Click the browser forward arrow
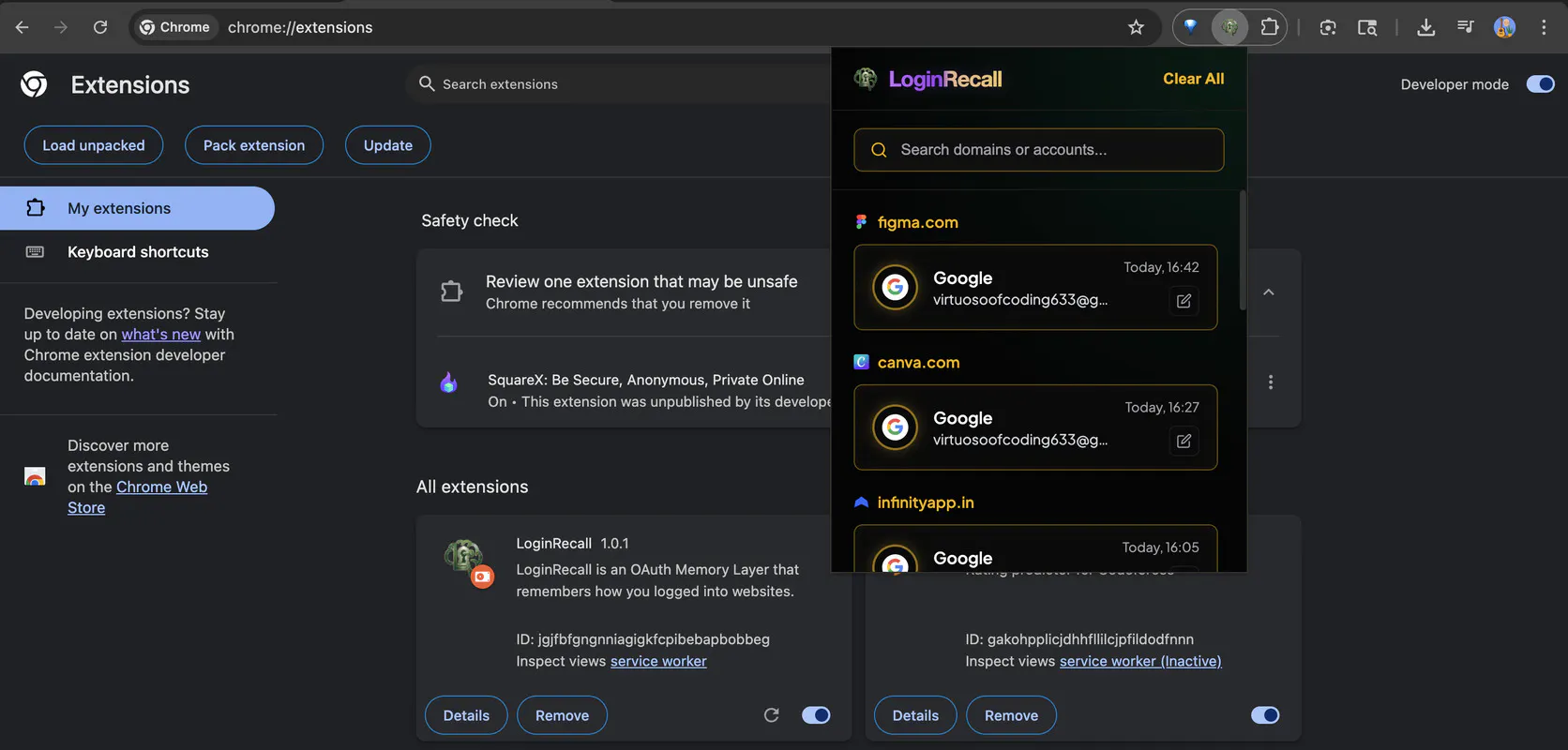The width and height of the screenshot is (1568, 750). coord(61,27)
